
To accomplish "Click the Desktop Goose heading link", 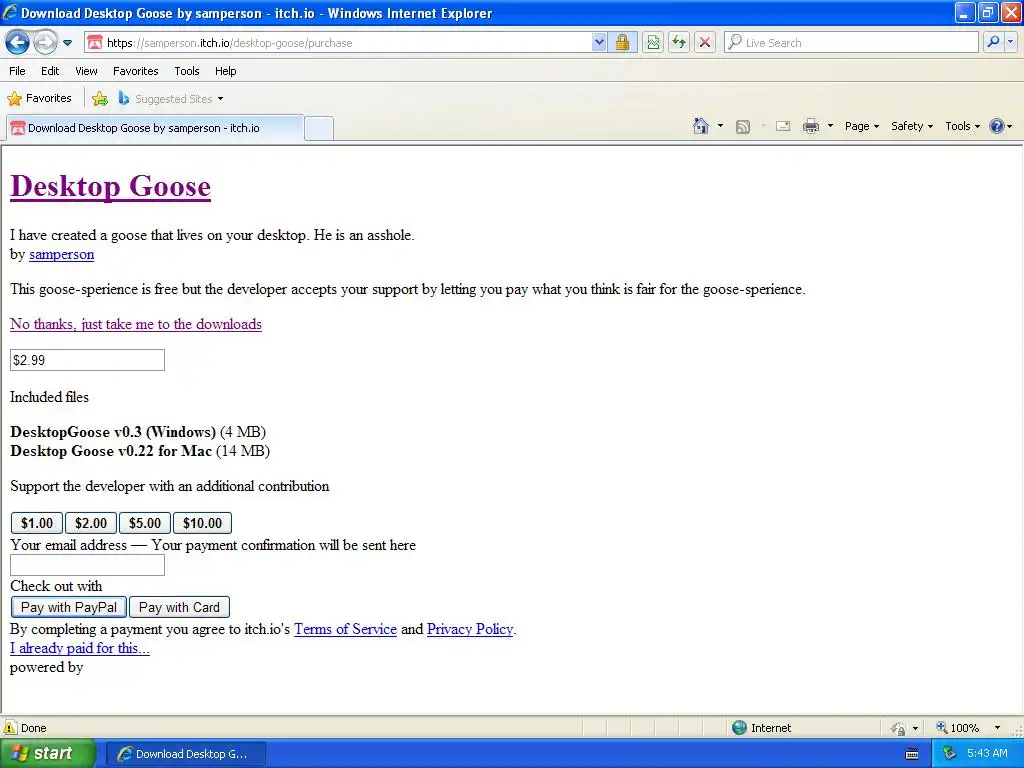I will pyautogui.click(x=110, y=187).
